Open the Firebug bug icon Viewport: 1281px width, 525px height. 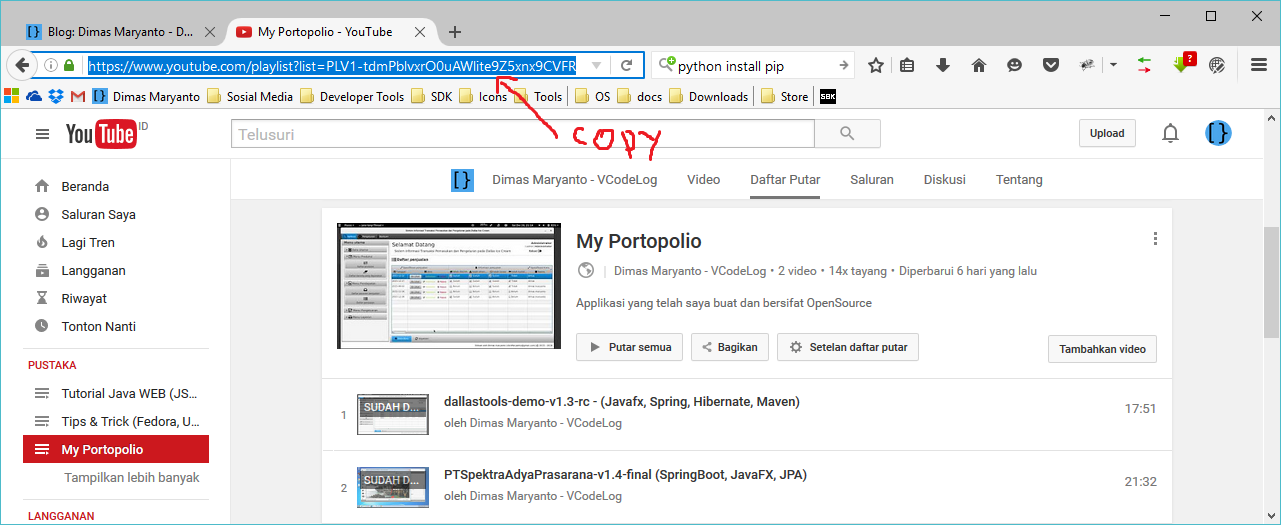[x=1086, y=65]
